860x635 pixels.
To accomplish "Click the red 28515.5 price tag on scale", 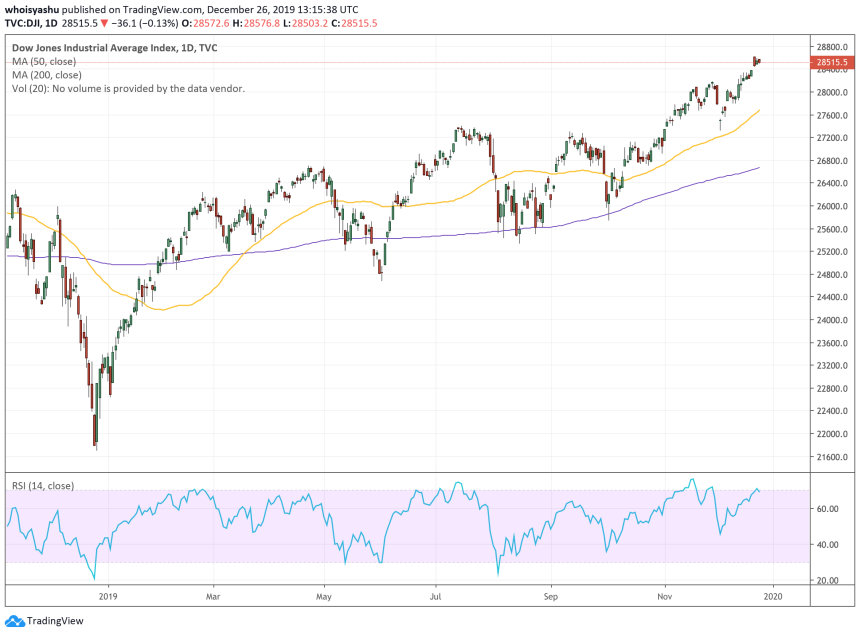I will click(831, 61).
